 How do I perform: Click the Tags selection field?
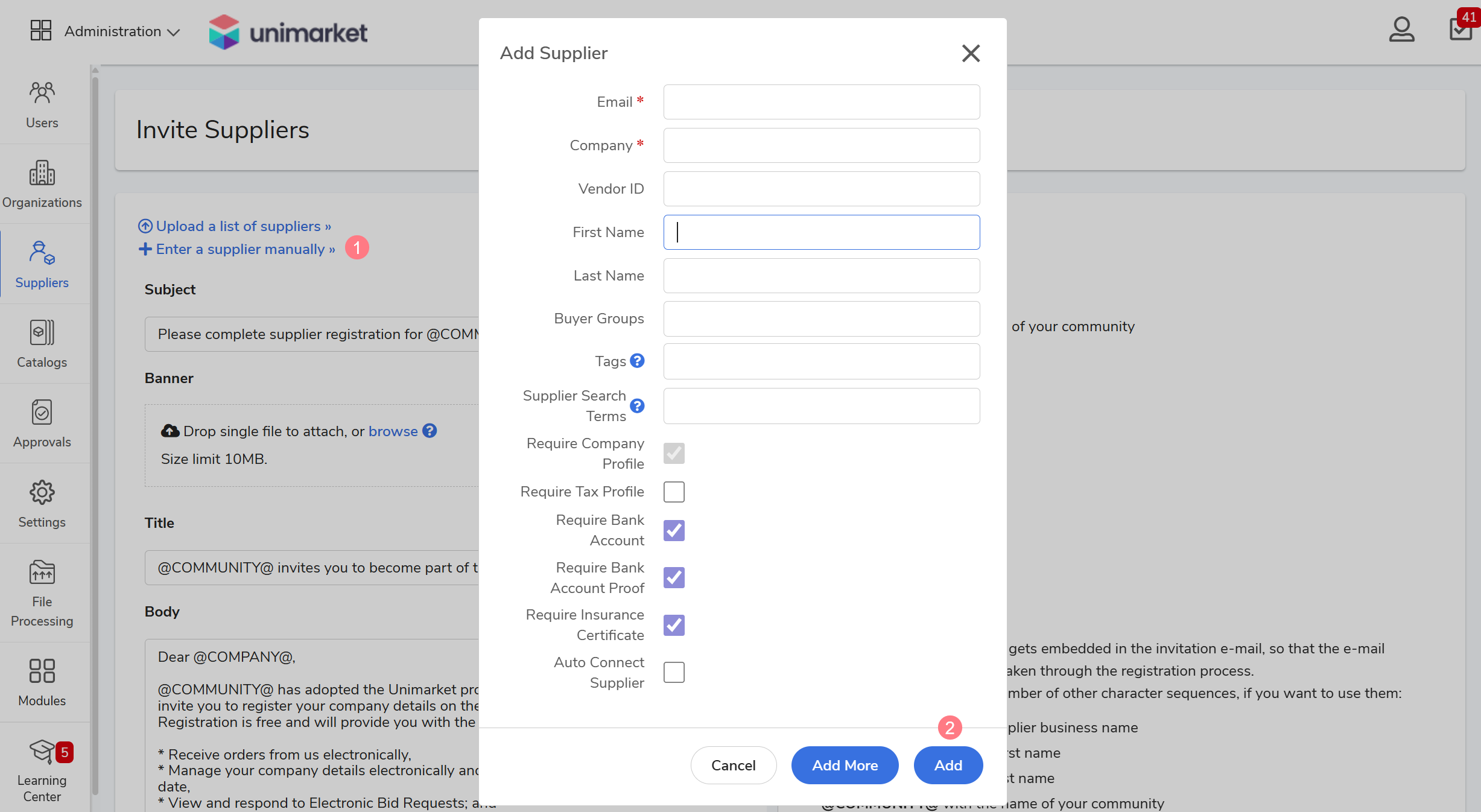[x=821, y=361]
